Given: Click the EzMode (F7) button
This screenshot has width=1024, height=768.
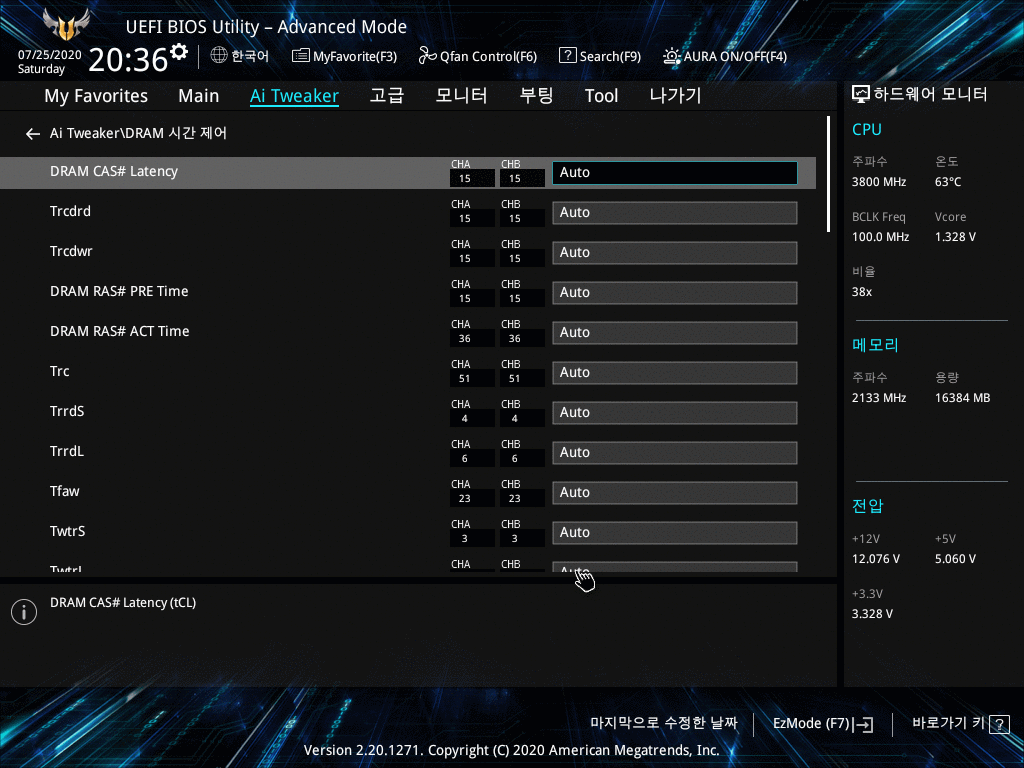Looking at the screenshot, I should tap(823, 724).
